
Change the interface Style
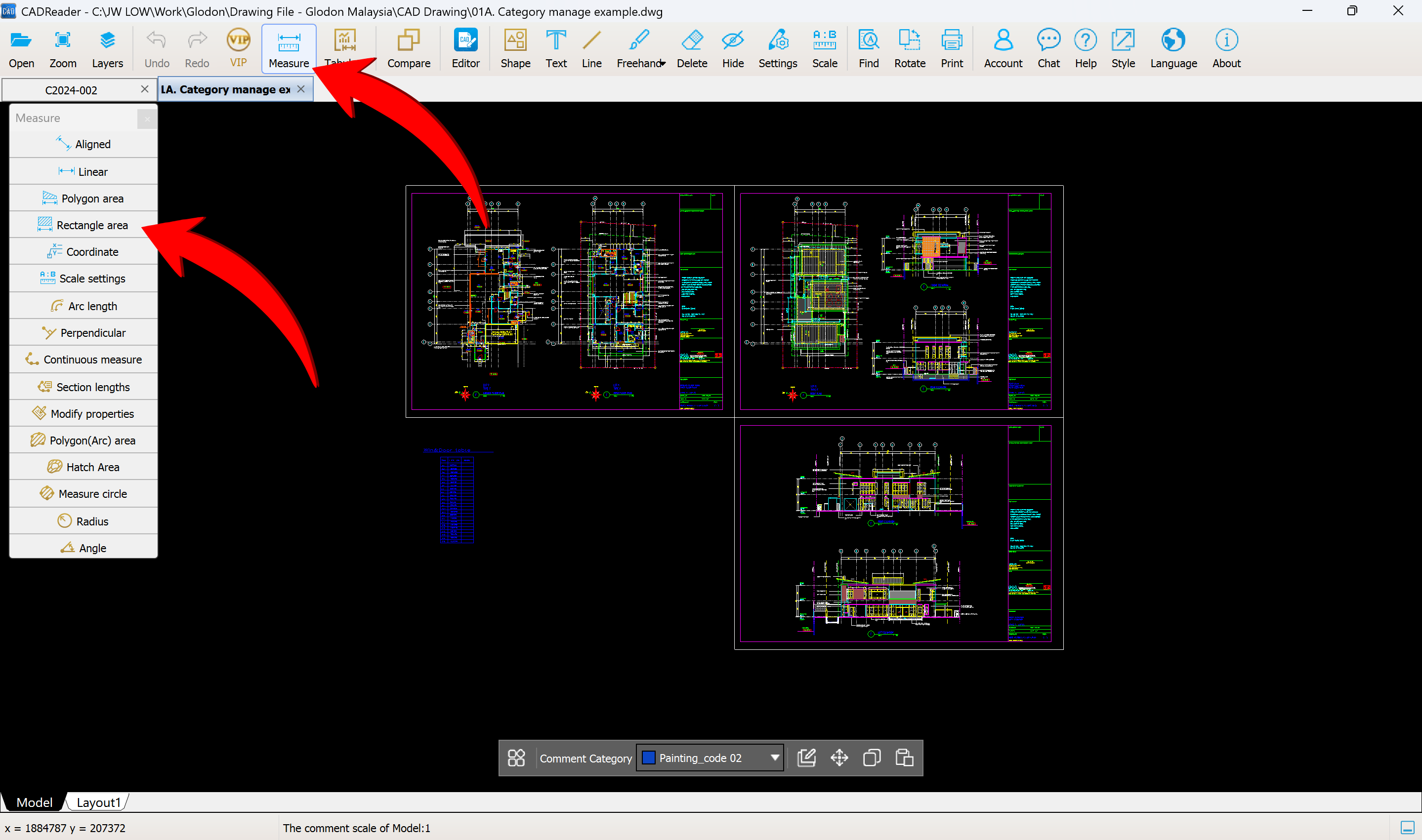coord(1123,49)
